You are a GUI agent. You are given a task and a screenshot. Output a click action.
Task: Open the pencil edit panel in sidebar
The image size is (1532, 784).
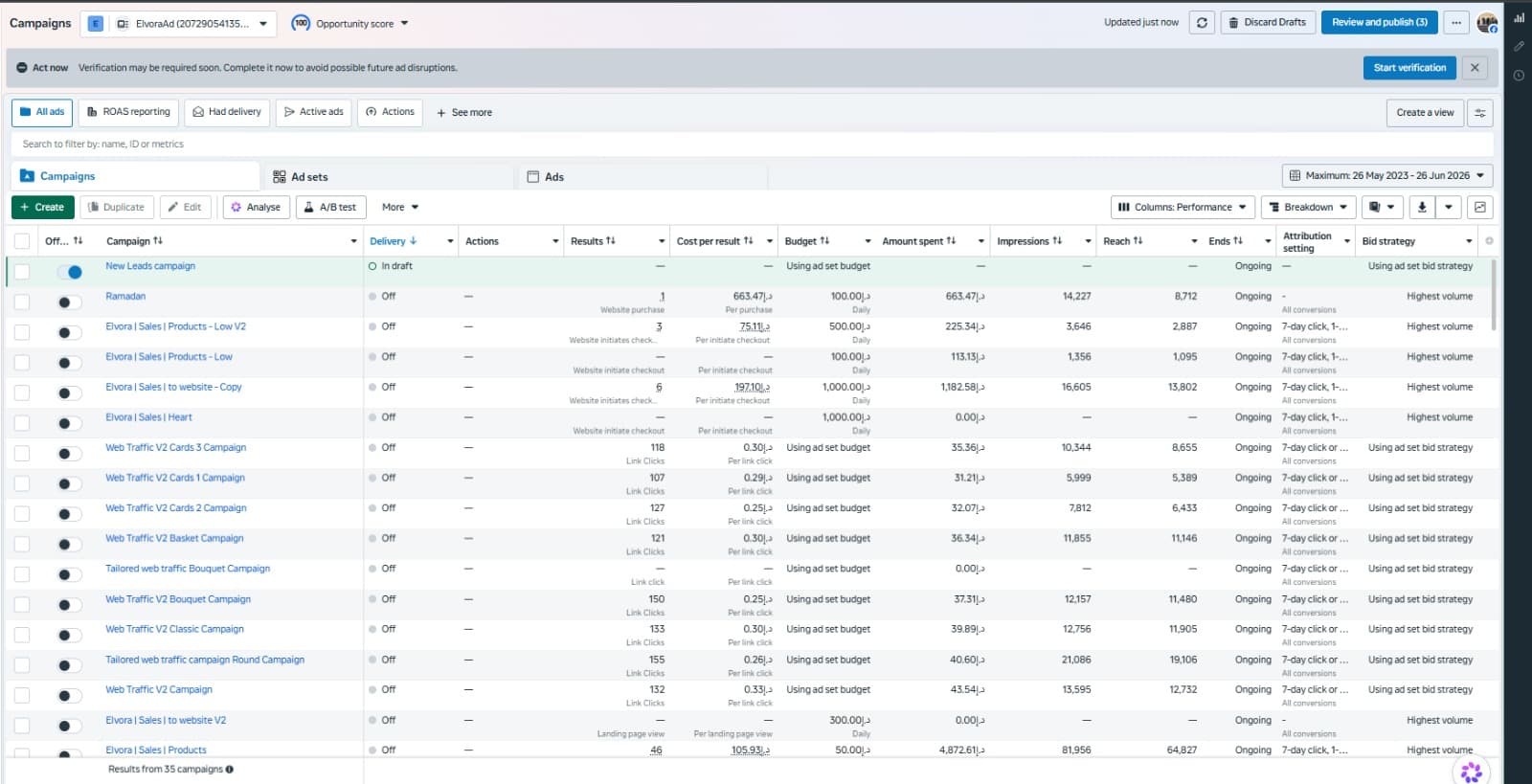pos(1519,46)
